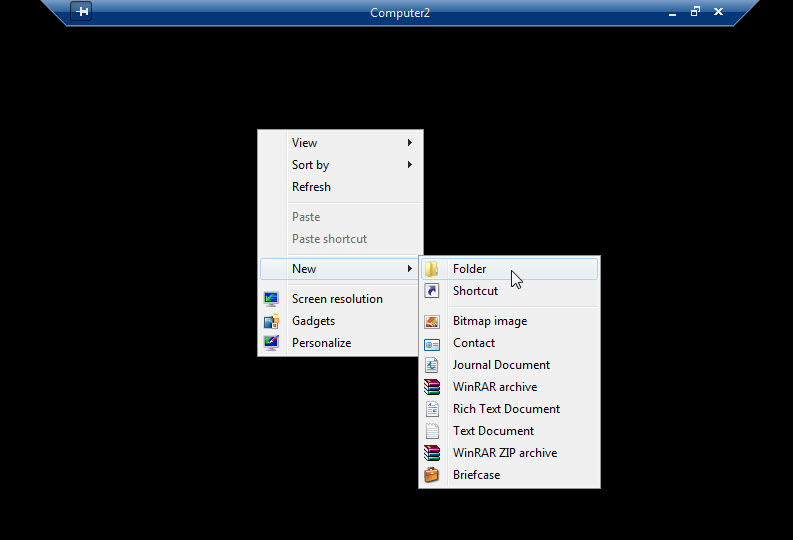Image resolution: width=793 pixels, height=540 pixels.
Task: Select the New menu entry
Action: [x=340, y=269]
